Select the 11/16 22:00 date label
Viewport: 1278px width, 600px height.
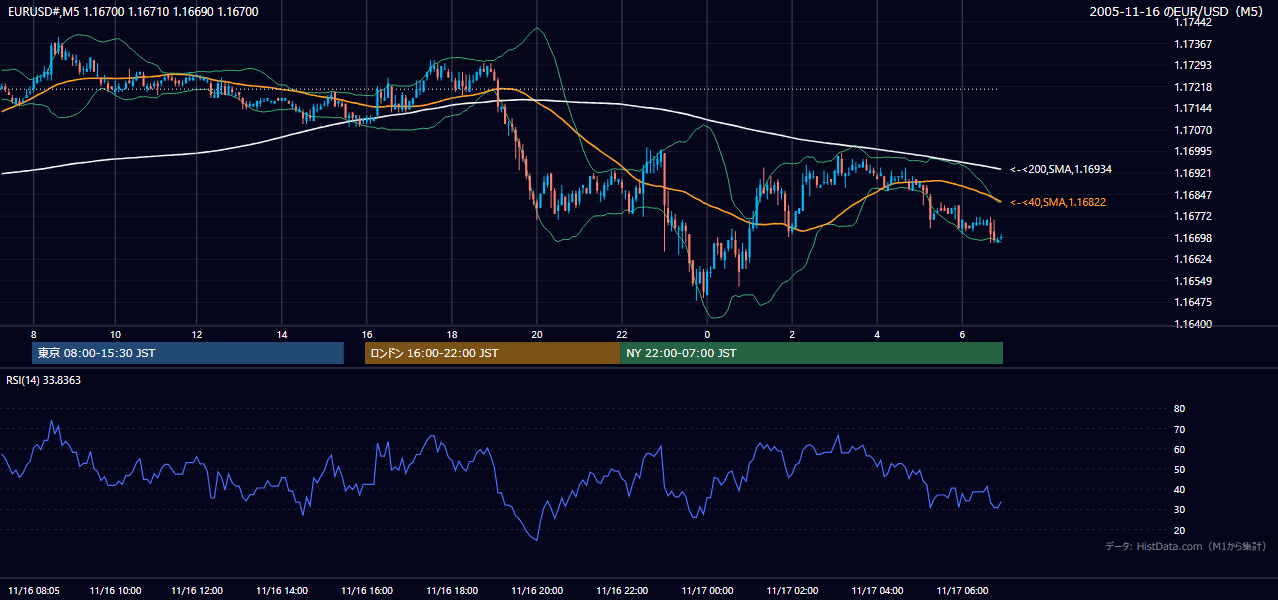tap(622, 590)
